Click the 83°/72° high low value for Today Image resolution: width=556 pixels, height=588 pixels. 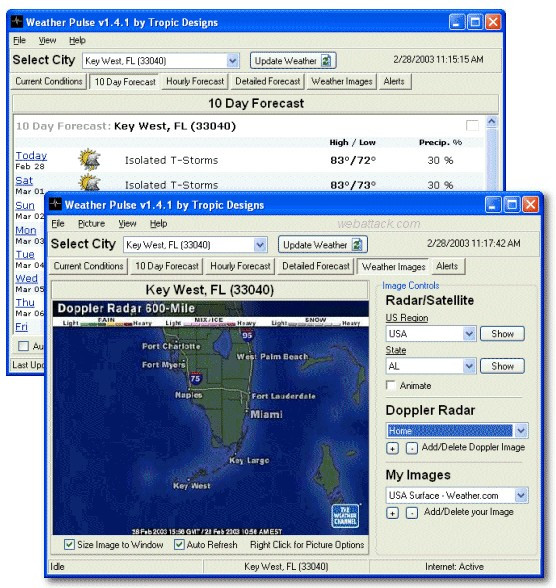point(353,160)
